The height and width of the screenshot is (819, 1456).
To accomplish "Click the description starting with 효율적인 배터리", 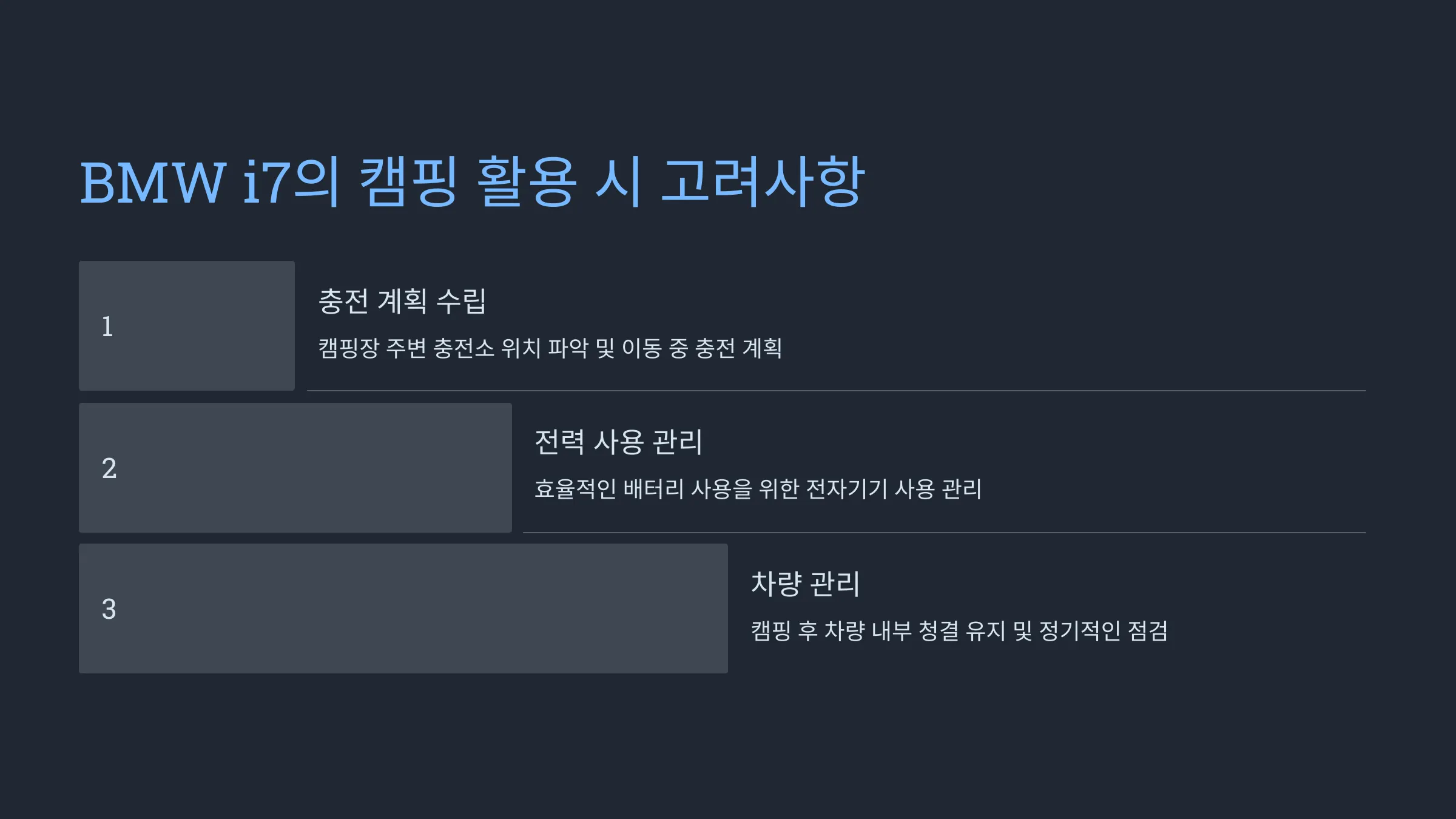I will 758,489.
